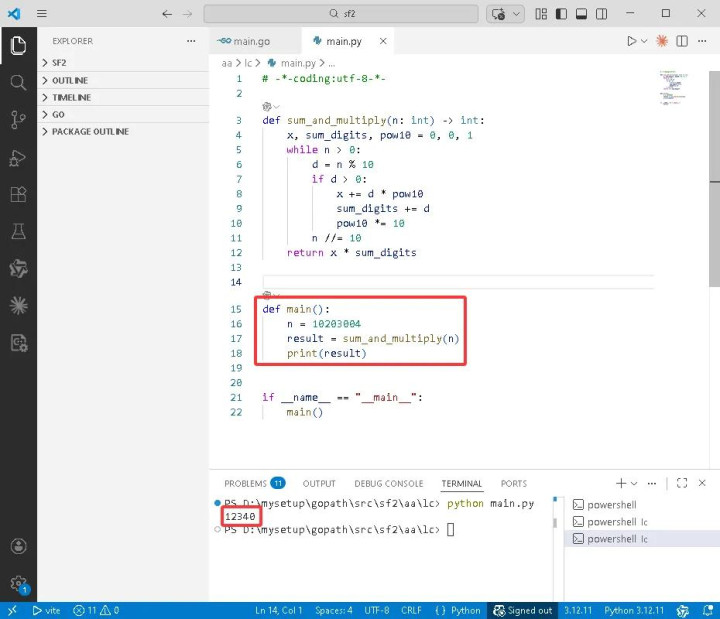Split the editor to the right
Image resolution: width=720 pixels, height=619 pixels.
click(x=682, y=41)
